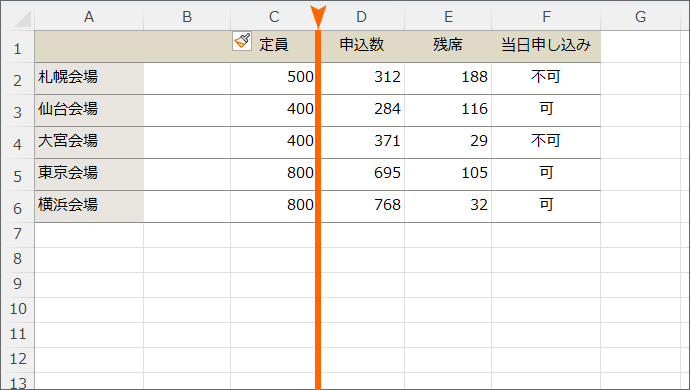Click the cell containing 768
Image resolution: width=690 pixels, height=390 pixels.
[x=361, y=207]
